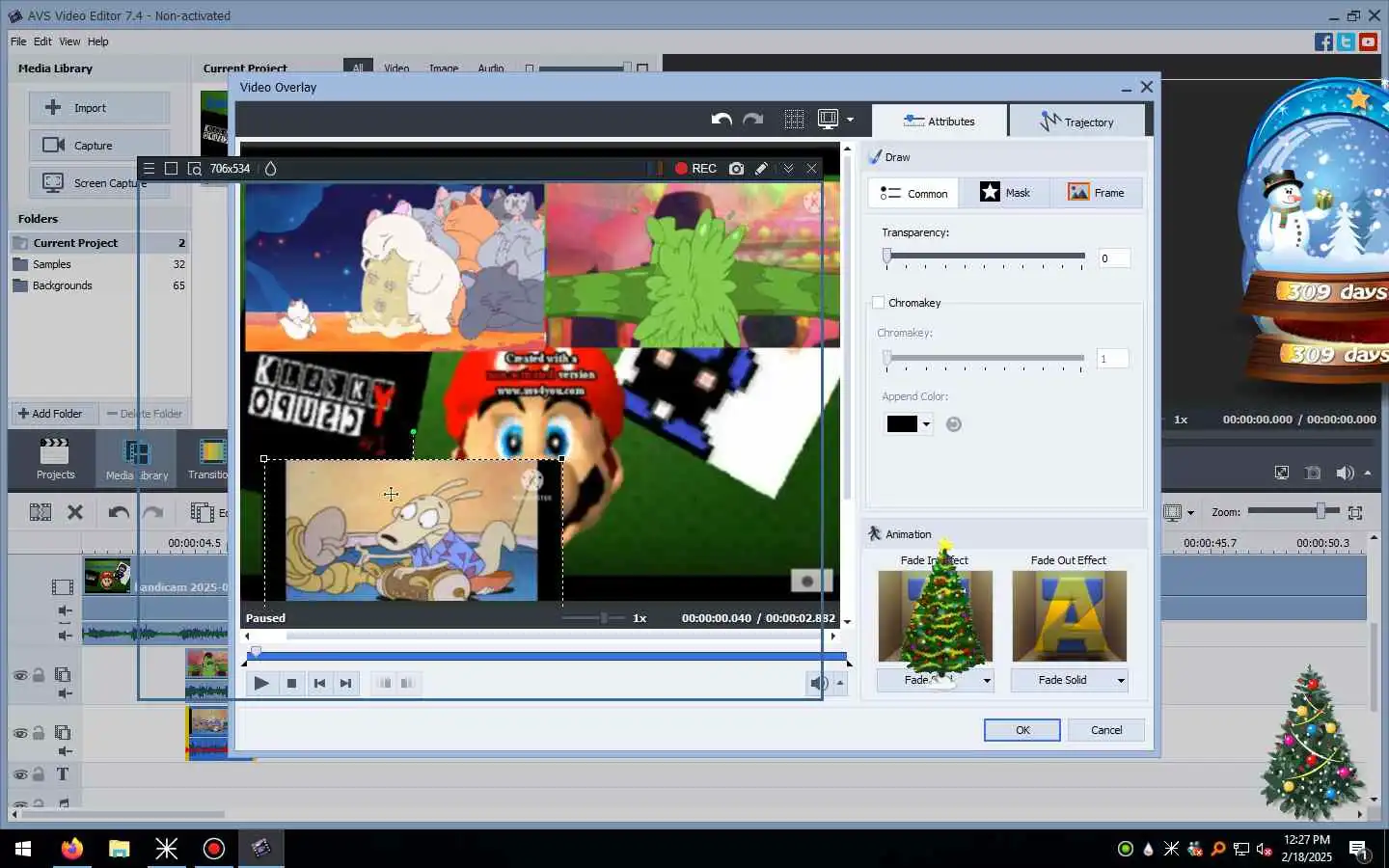The image size is (1389, 868).
Task: Collapse the recorder bar with double-chevron
Action: pyautogui.click(x=788, y=168)
